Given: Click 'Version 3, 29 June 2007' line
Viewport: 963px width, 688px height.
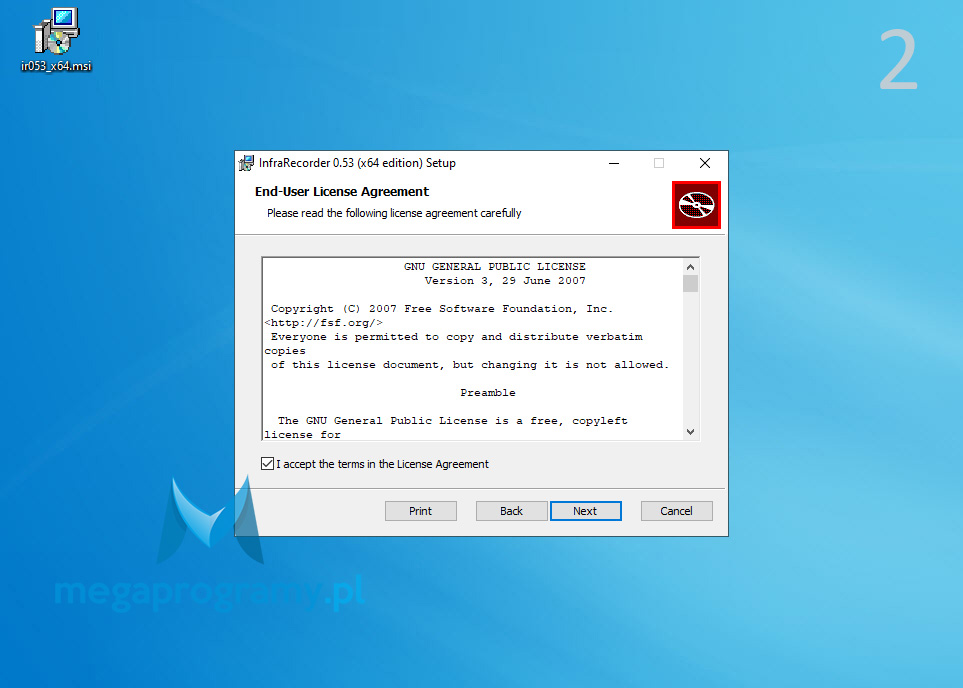Looking at the screenshot, I should pyautogui.click(x=505, y=281).
